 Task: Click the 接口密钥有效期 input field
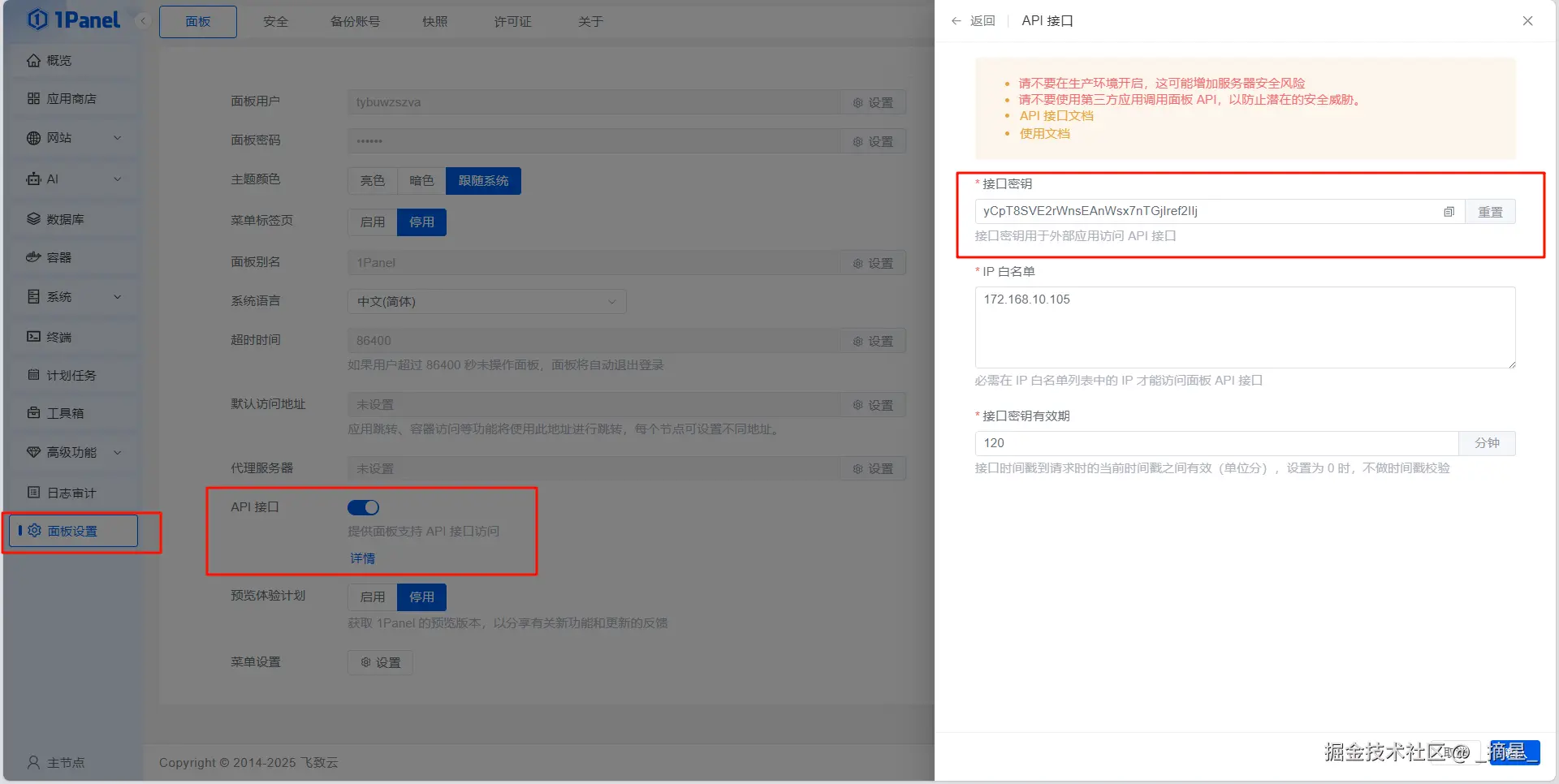point(1216,443)
